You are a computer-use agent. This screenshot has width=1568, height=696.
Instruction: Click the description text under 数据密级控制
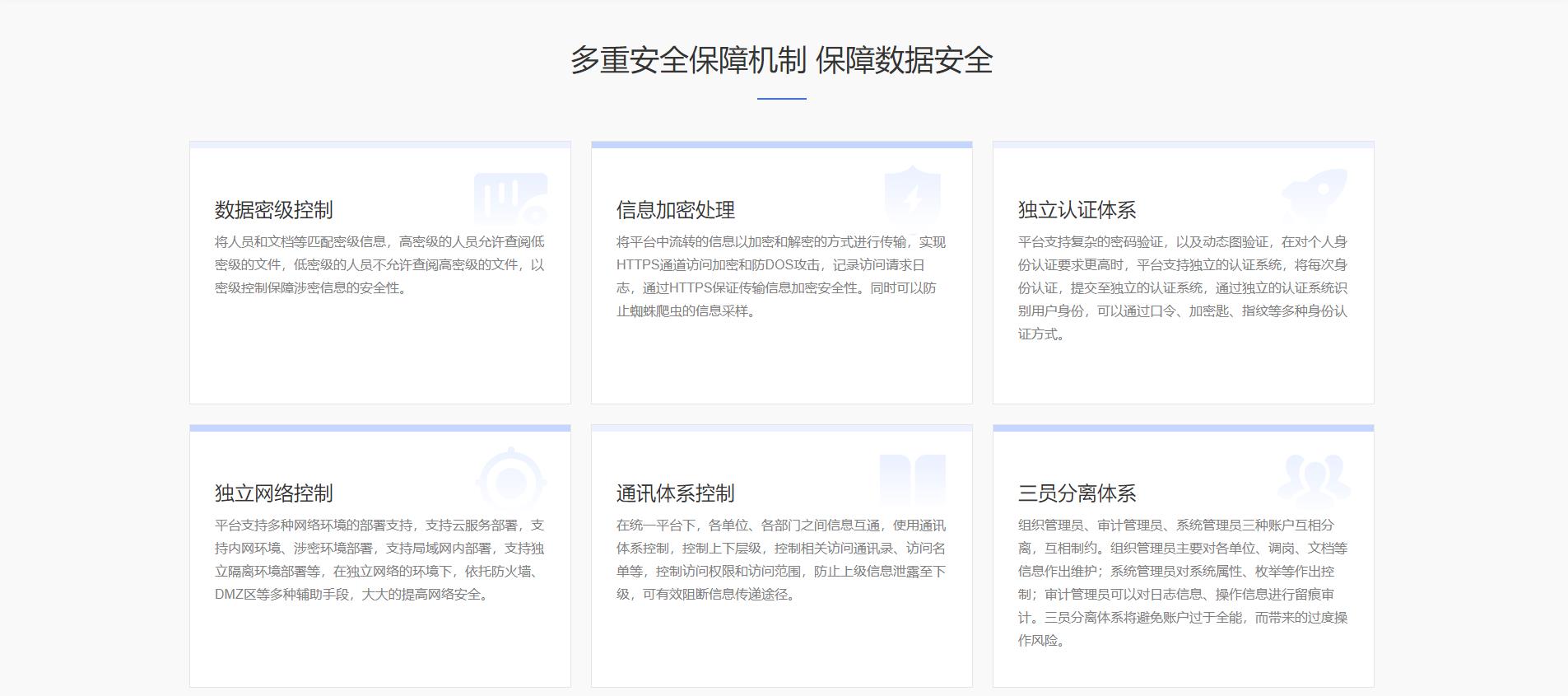point(379,265)
